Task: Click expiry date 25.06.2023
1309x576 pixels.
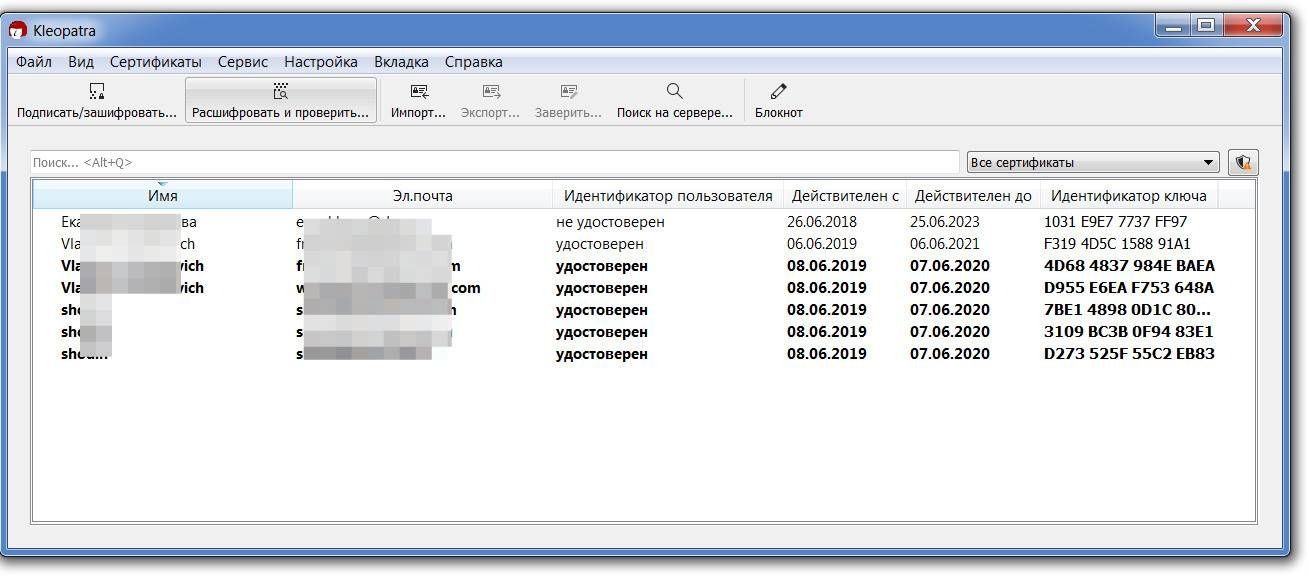Action: pos(945,222)
